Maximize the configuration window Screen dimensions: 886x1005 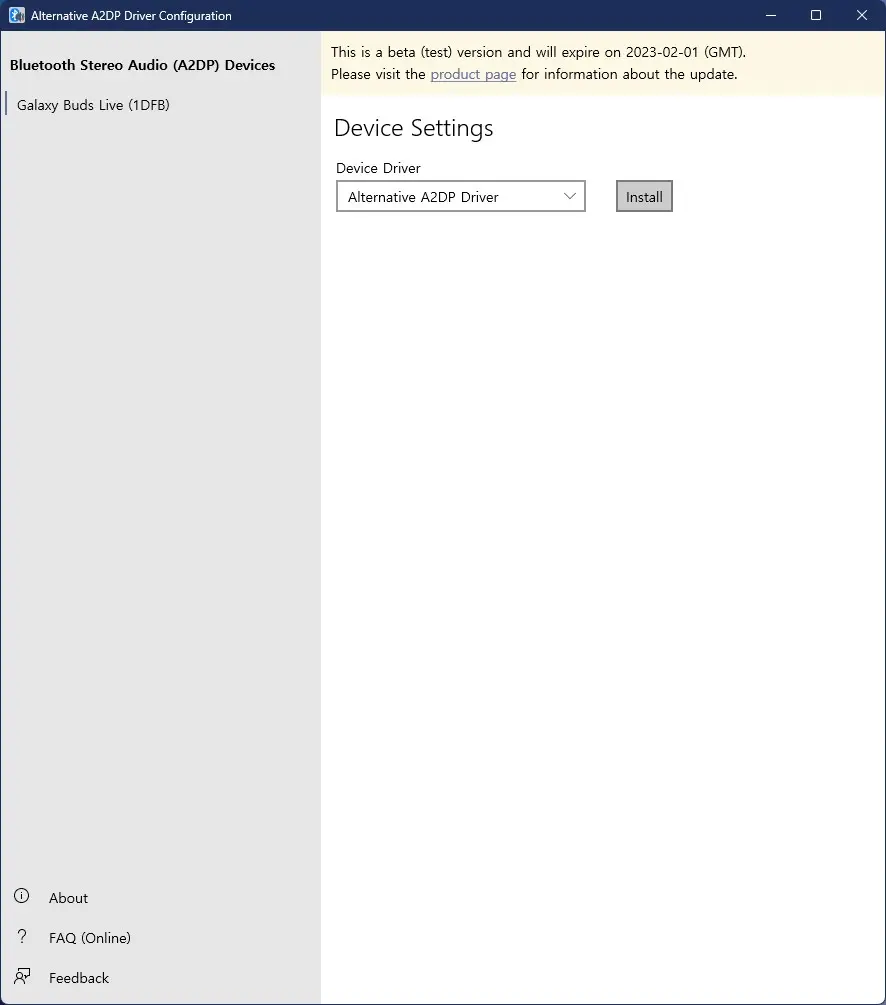[x=816, y=15]
